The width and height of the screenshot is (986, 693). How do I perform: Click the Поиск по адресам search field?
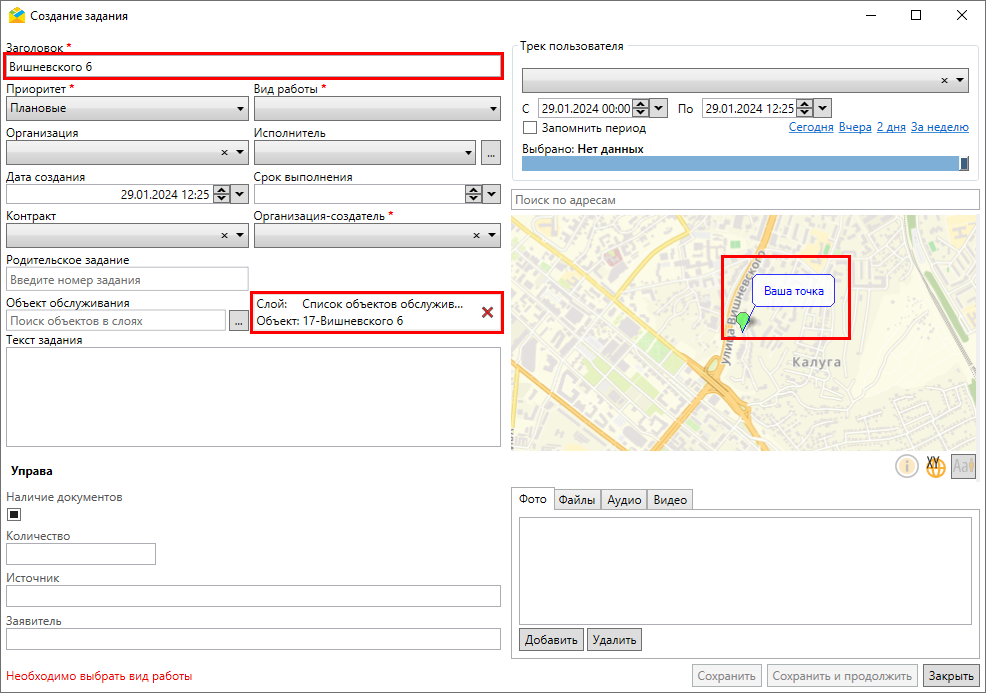click(744, 200)
